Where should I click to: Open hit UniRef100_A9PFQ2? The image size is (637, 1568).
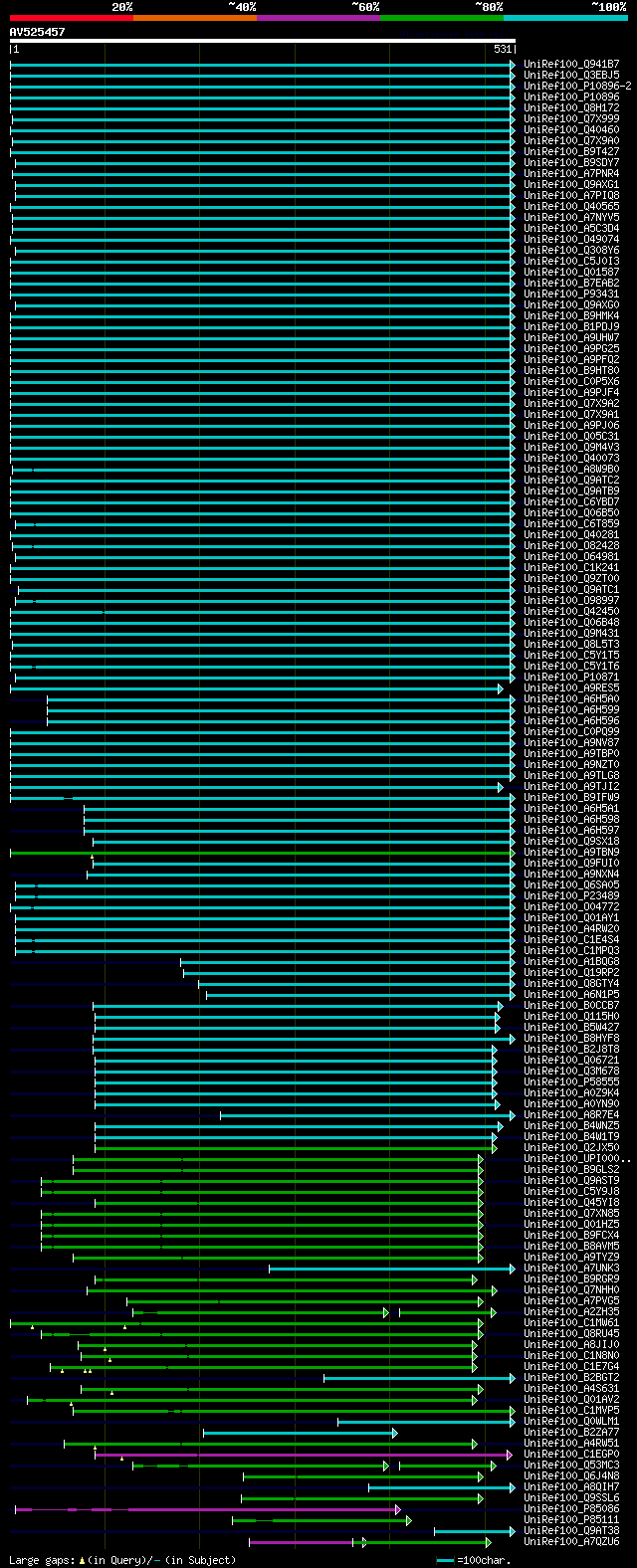pos(571,359)
